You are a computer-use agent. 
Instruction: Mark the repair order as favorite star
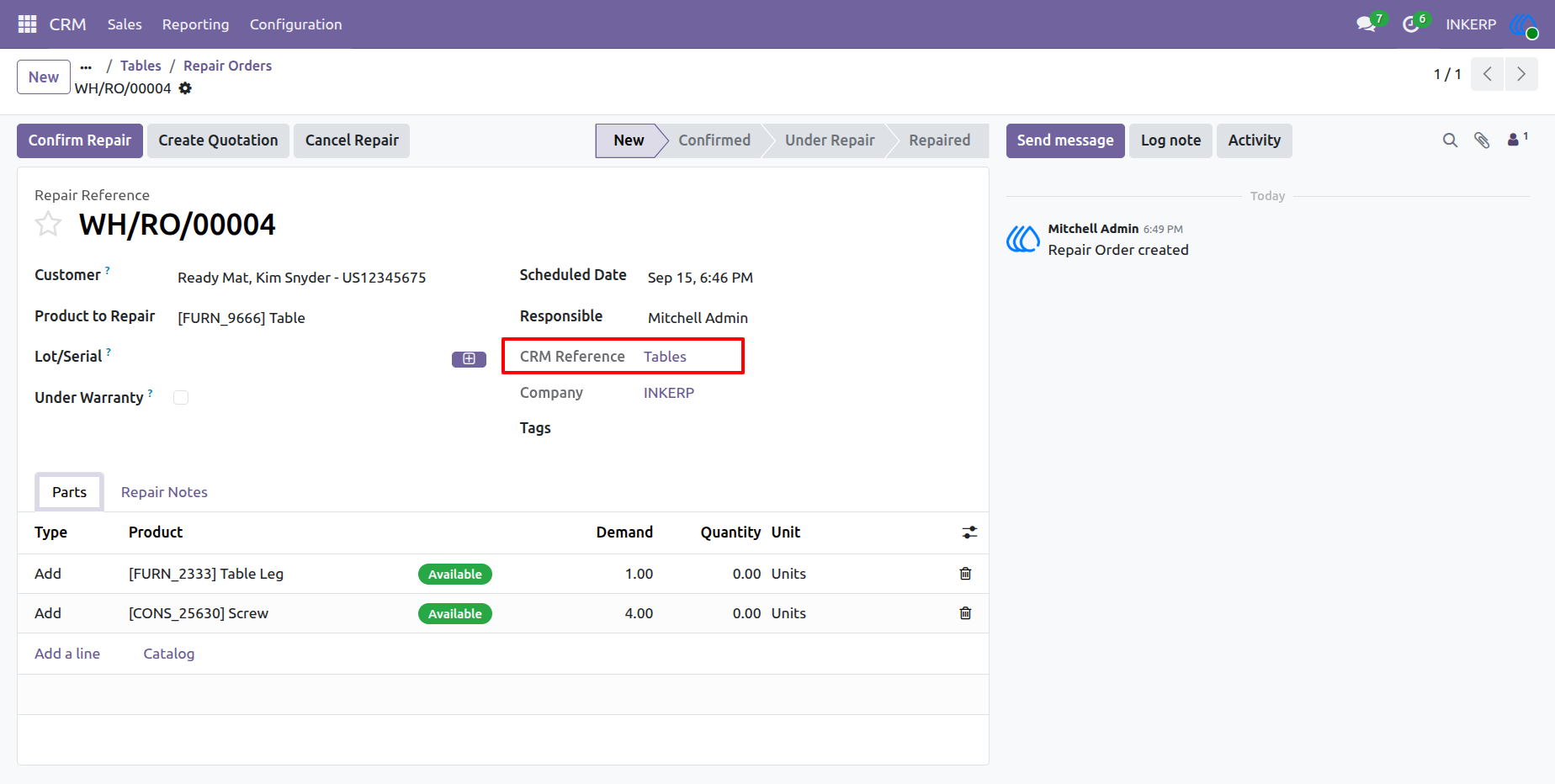tap(48, 225)
